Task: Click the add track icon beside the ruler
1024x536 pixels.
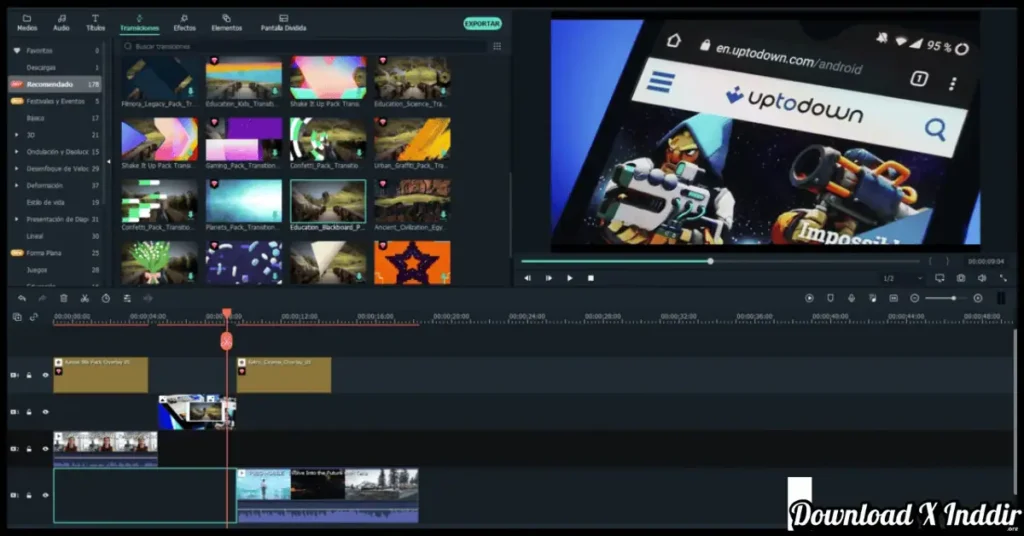Action: (17, 317)
